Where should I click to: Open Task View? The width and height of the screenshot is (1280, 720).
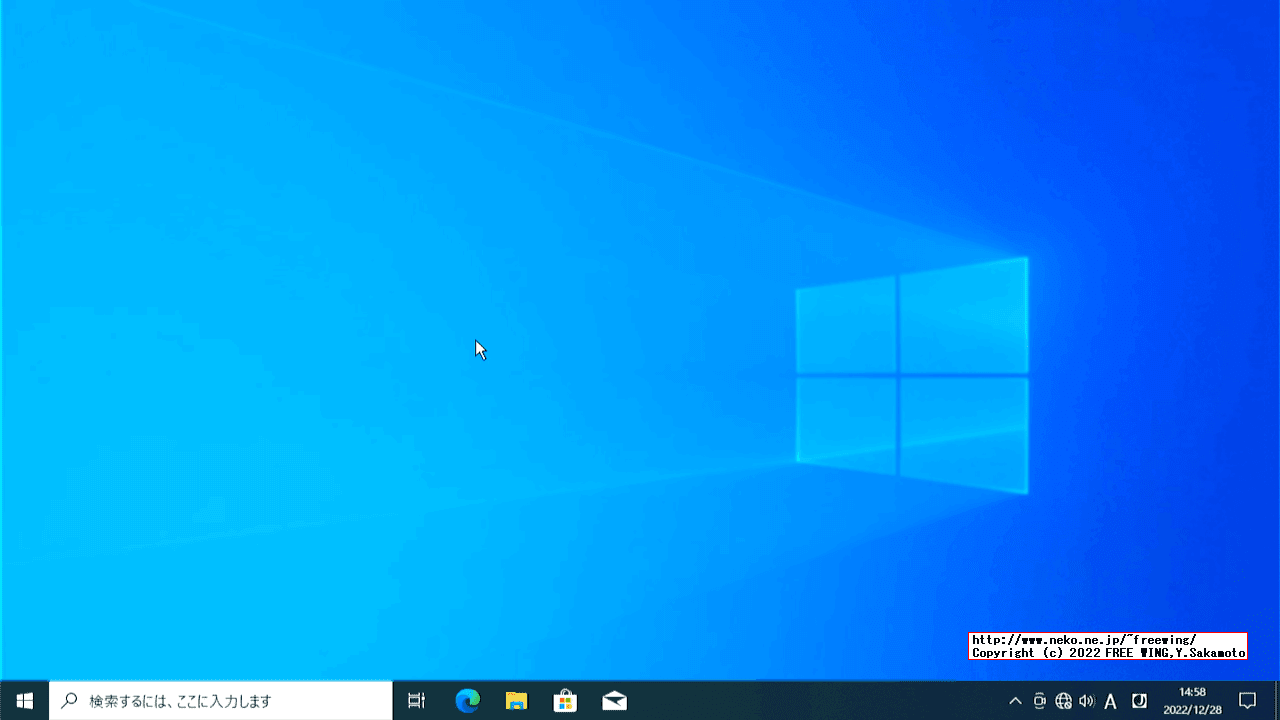coord(416,701)
